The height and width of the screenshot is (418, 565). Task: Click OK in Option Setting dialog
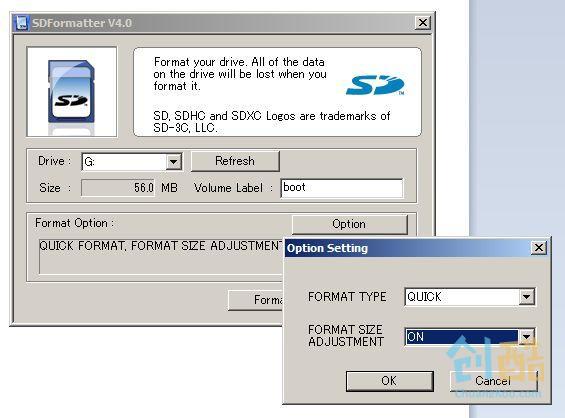coord(389,381)
